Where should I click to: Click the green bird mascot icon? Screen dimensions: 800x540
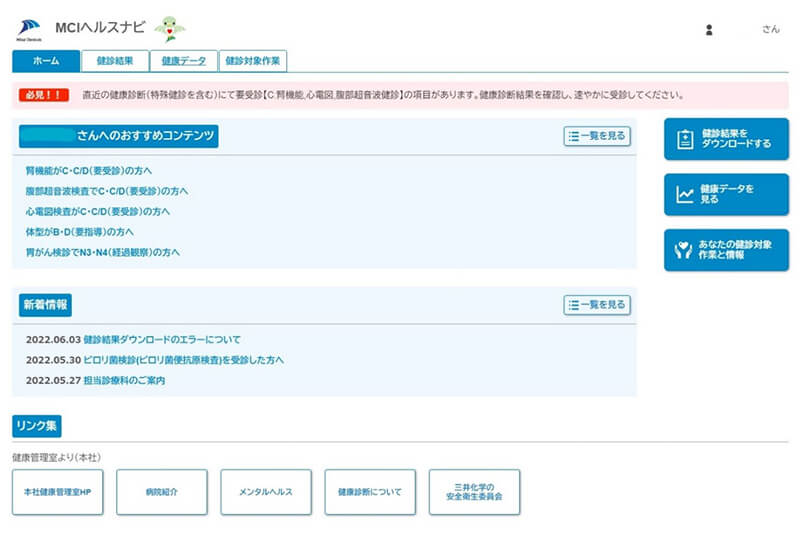tap(170, 28)
